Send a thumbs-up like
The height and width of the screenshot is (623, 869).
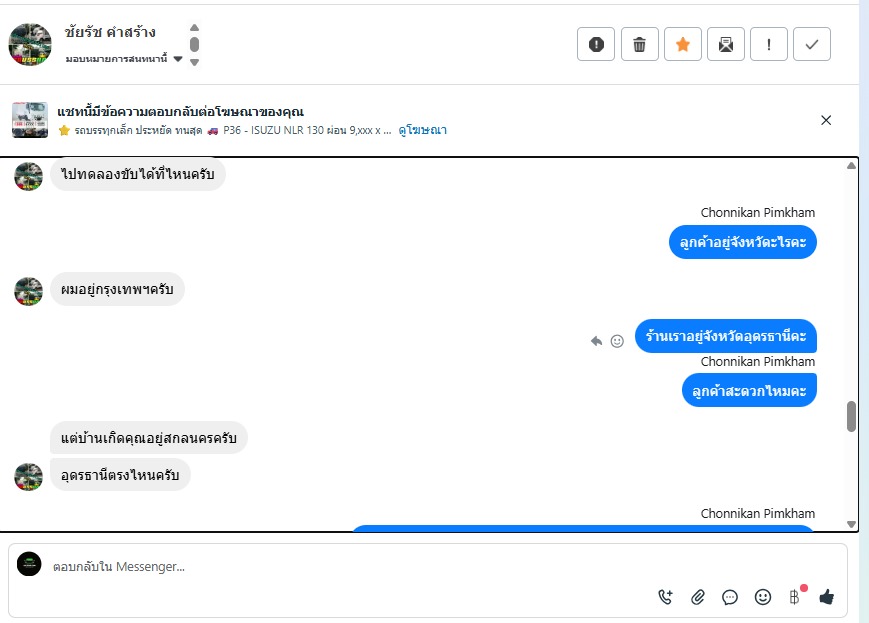click(826, 597)
